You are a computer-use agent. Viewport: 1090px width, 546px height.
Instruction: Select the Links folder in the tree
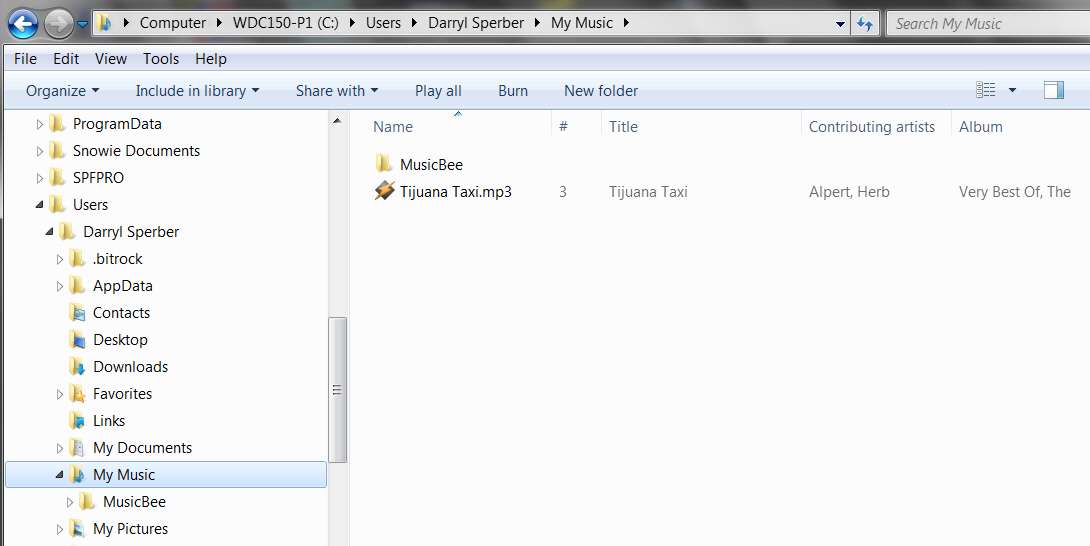tap(109, 421)
